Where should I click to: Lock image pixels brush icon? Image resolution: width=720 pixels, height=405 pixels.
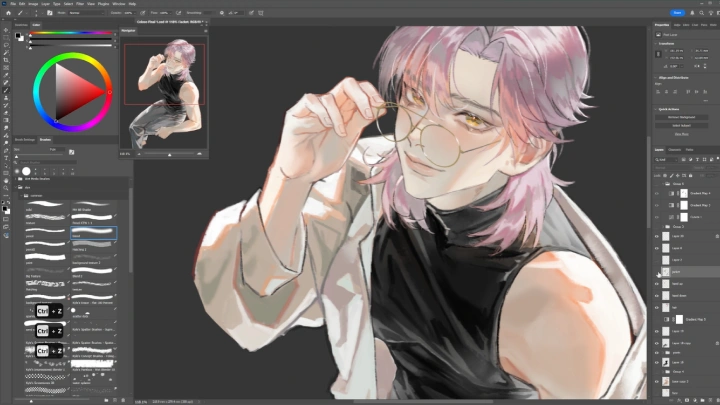(671, 175)
